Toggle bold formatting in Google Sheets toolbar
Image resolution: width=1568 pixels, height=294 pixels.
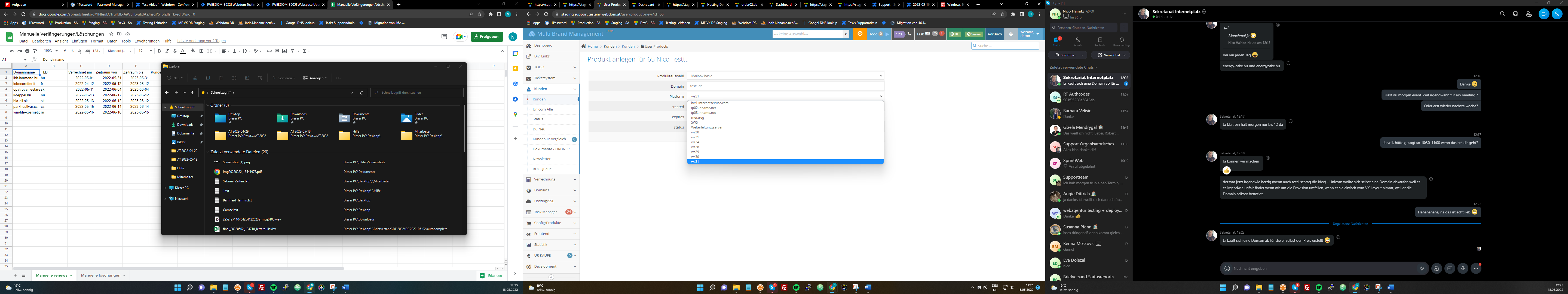[x=160, y=51]
